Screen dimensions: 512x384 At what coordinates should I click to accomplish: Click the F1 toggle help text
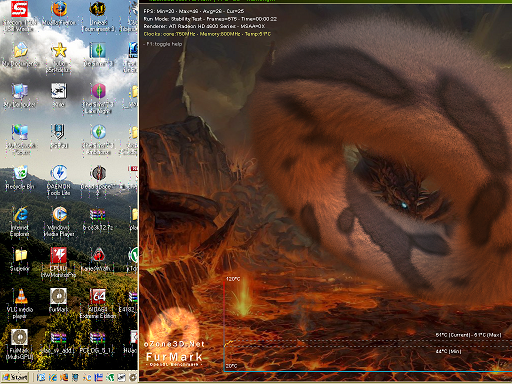tap(164, 44)
